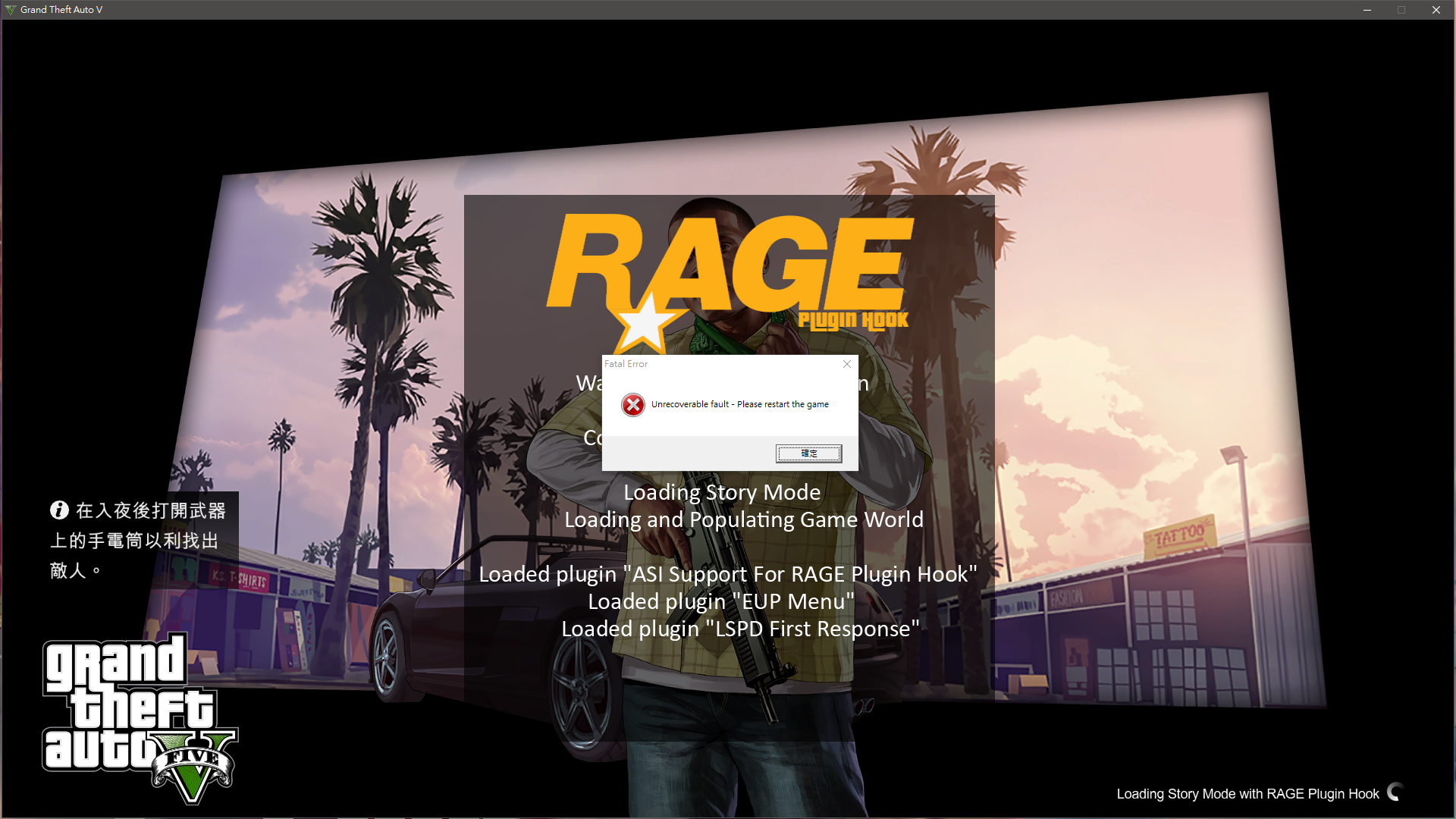Minimize the Grand Theft Auto V window
Screen dimensions: 1456x819
click(1367, 10)
